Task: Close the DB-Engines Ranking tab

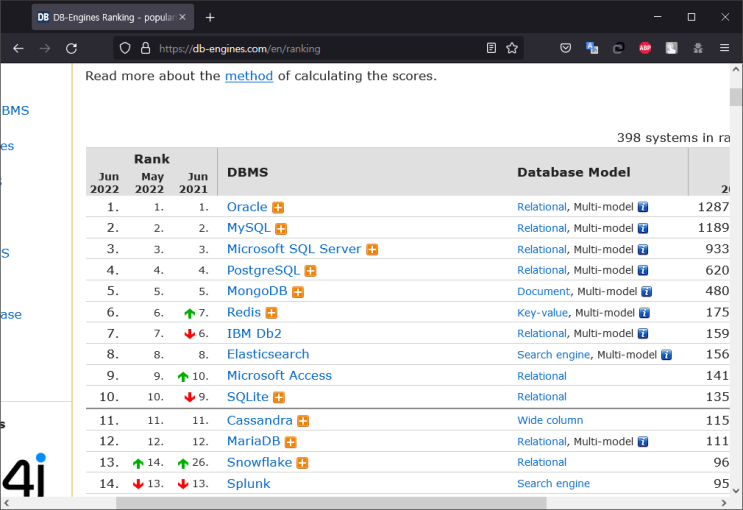Action: coord(183,17)
